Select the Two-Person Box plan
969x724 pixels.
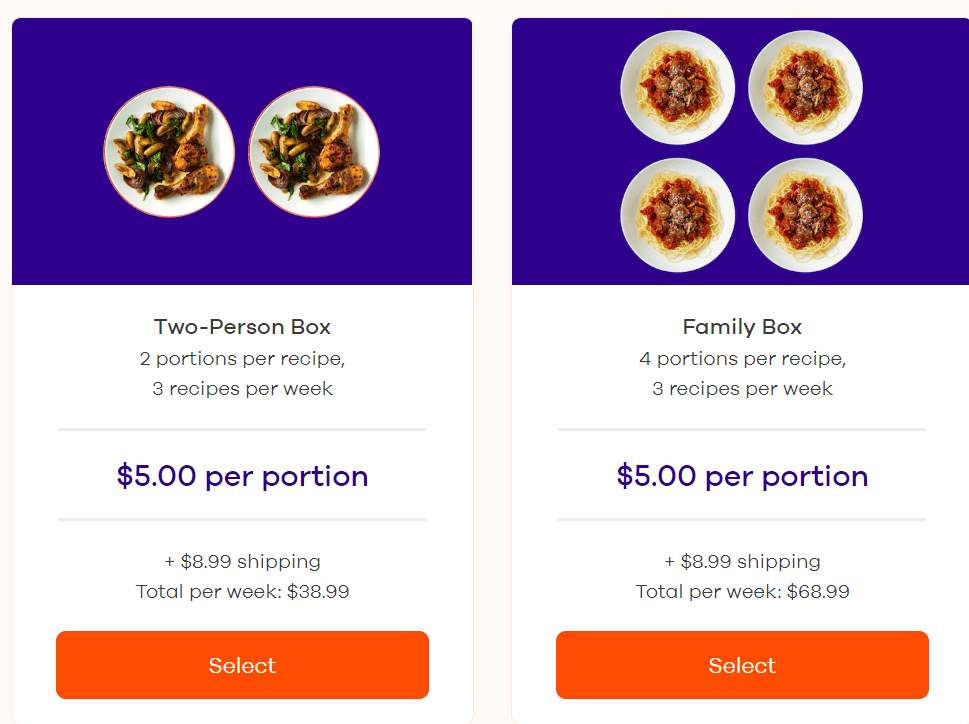[241, 664]
